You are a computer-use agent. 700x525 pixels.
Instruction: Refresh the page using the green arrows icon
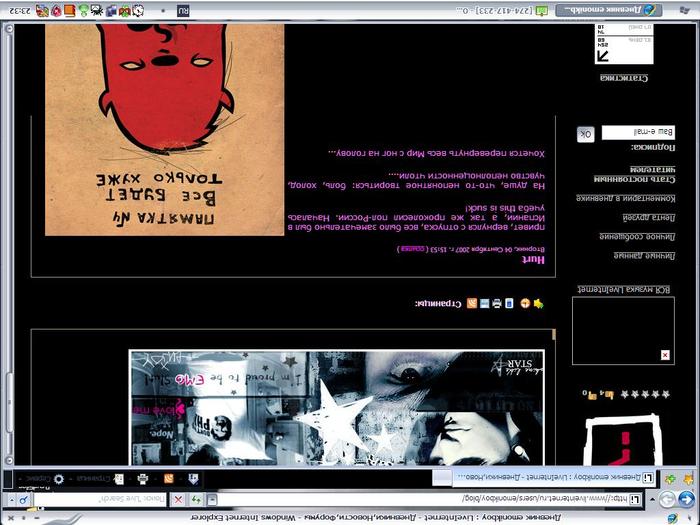(x=197, y=498)
